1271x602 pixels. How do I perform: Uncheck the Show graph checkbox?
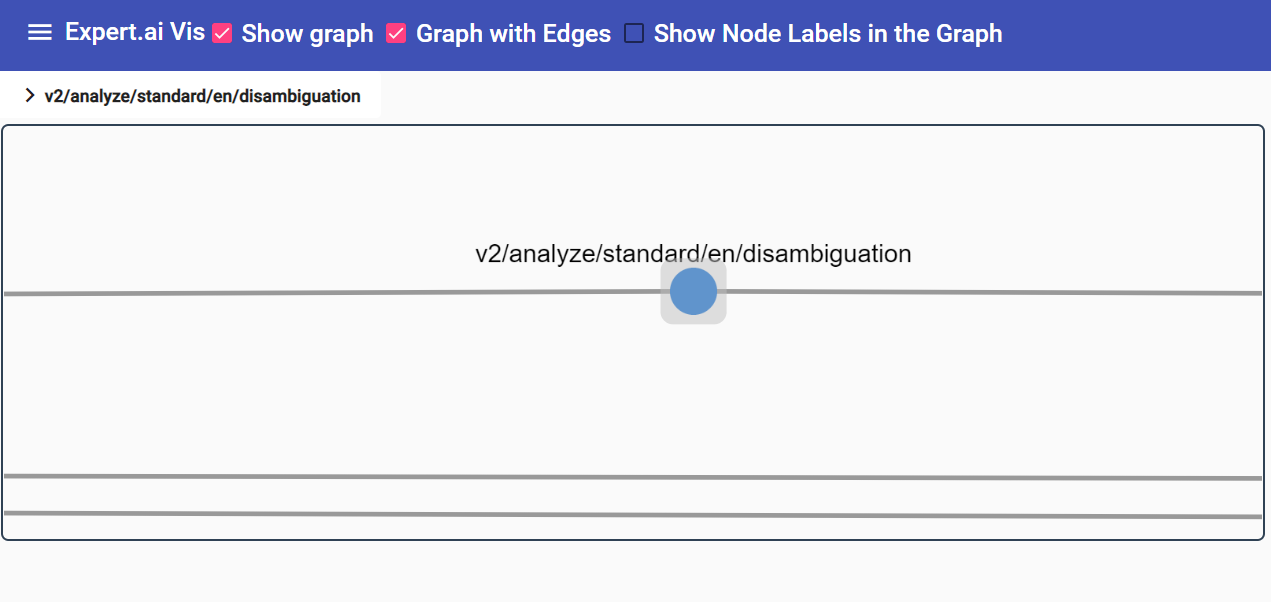[223, 34]
